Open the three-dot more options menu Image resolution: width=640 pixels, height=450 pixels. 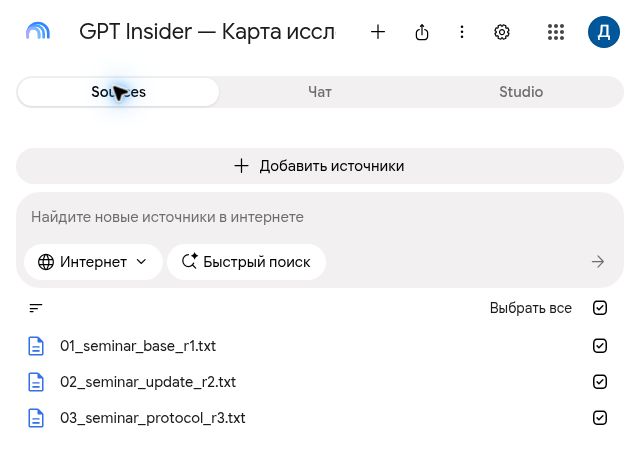tap(462, 32)
